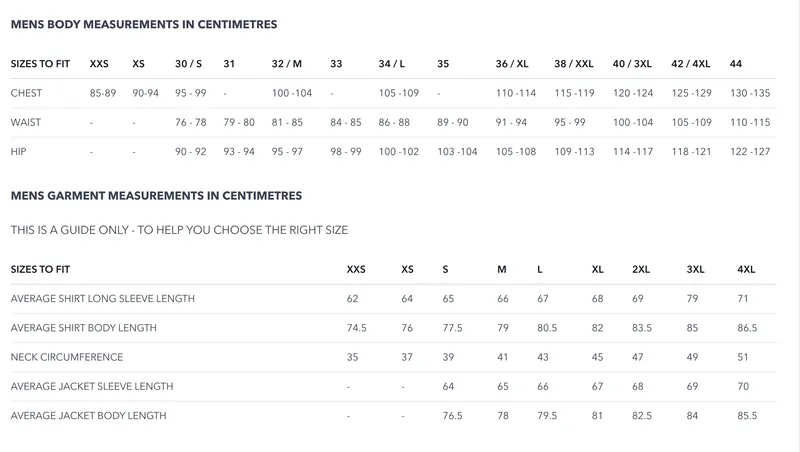
Task: Click the jacket body length value 85.5
Action: point(747,415)
